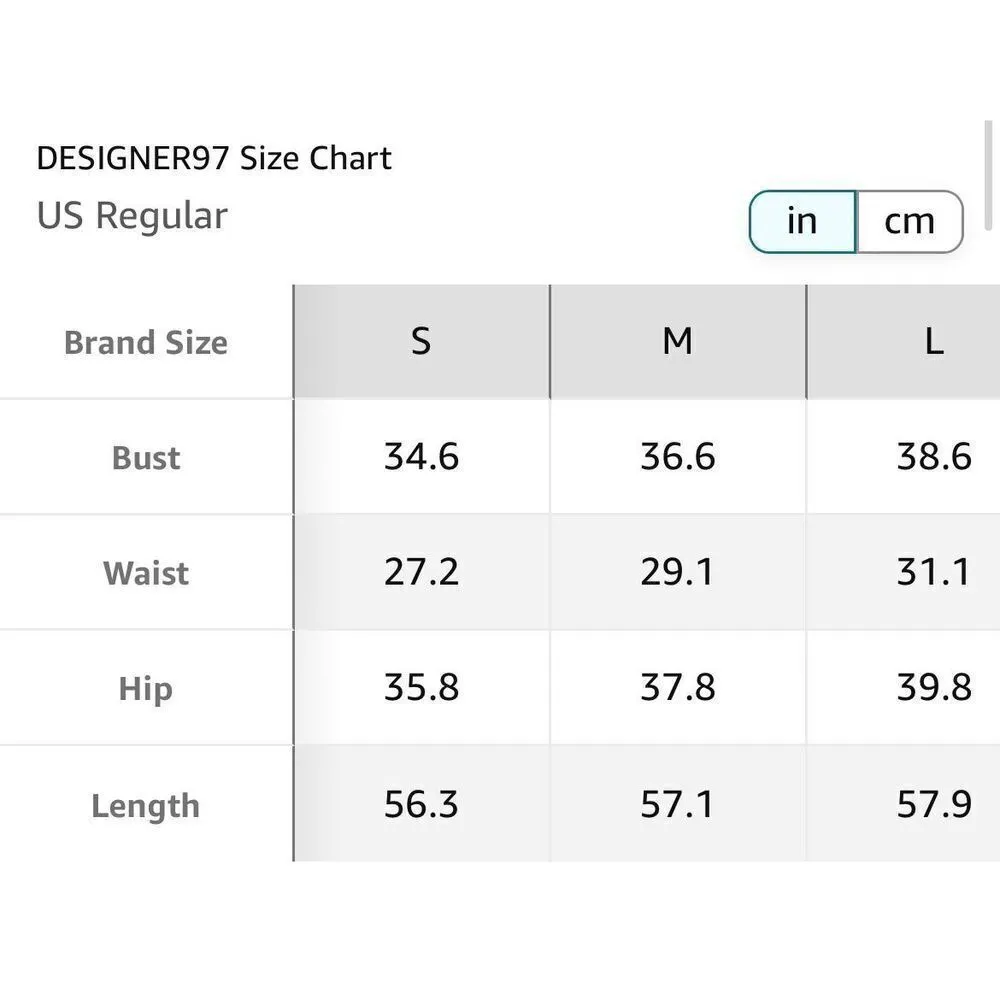Select the L size column header
Screen dimensions: 1000x1000
click(933, 342)
